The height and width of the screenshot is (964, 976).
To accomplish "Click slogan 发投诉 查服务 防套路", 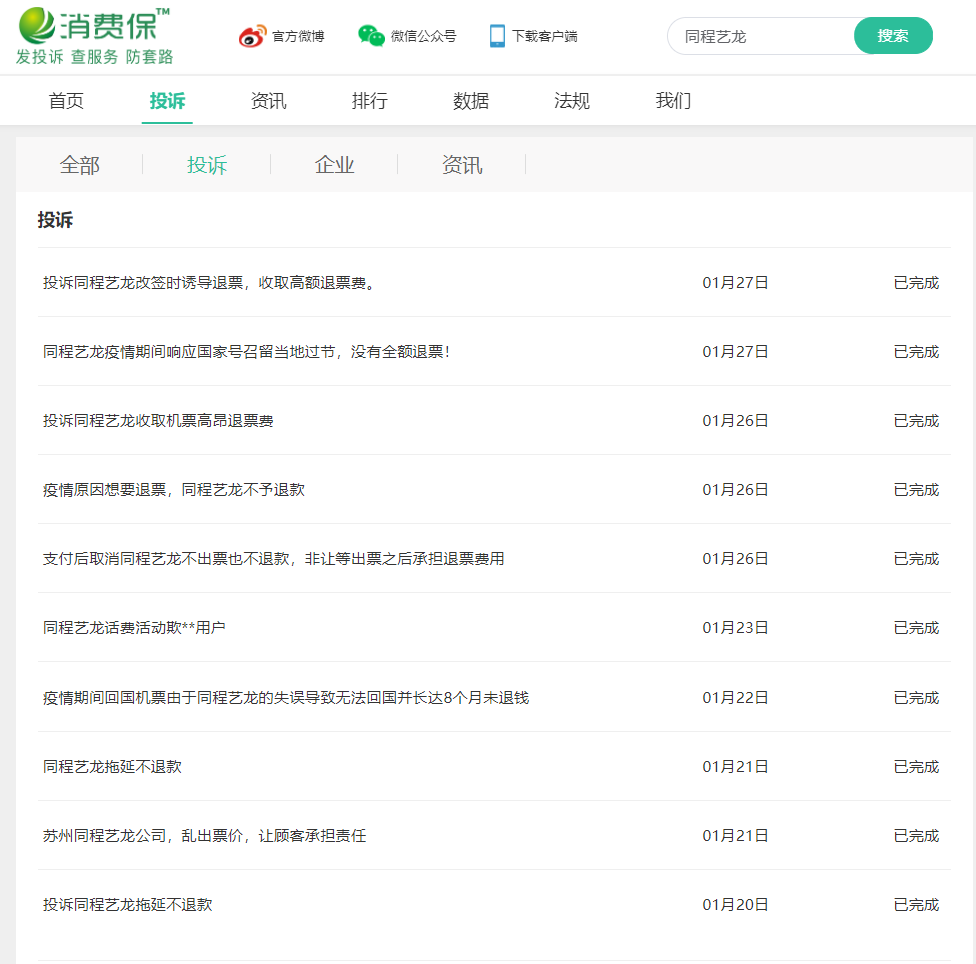I will (x=95, y=57).
